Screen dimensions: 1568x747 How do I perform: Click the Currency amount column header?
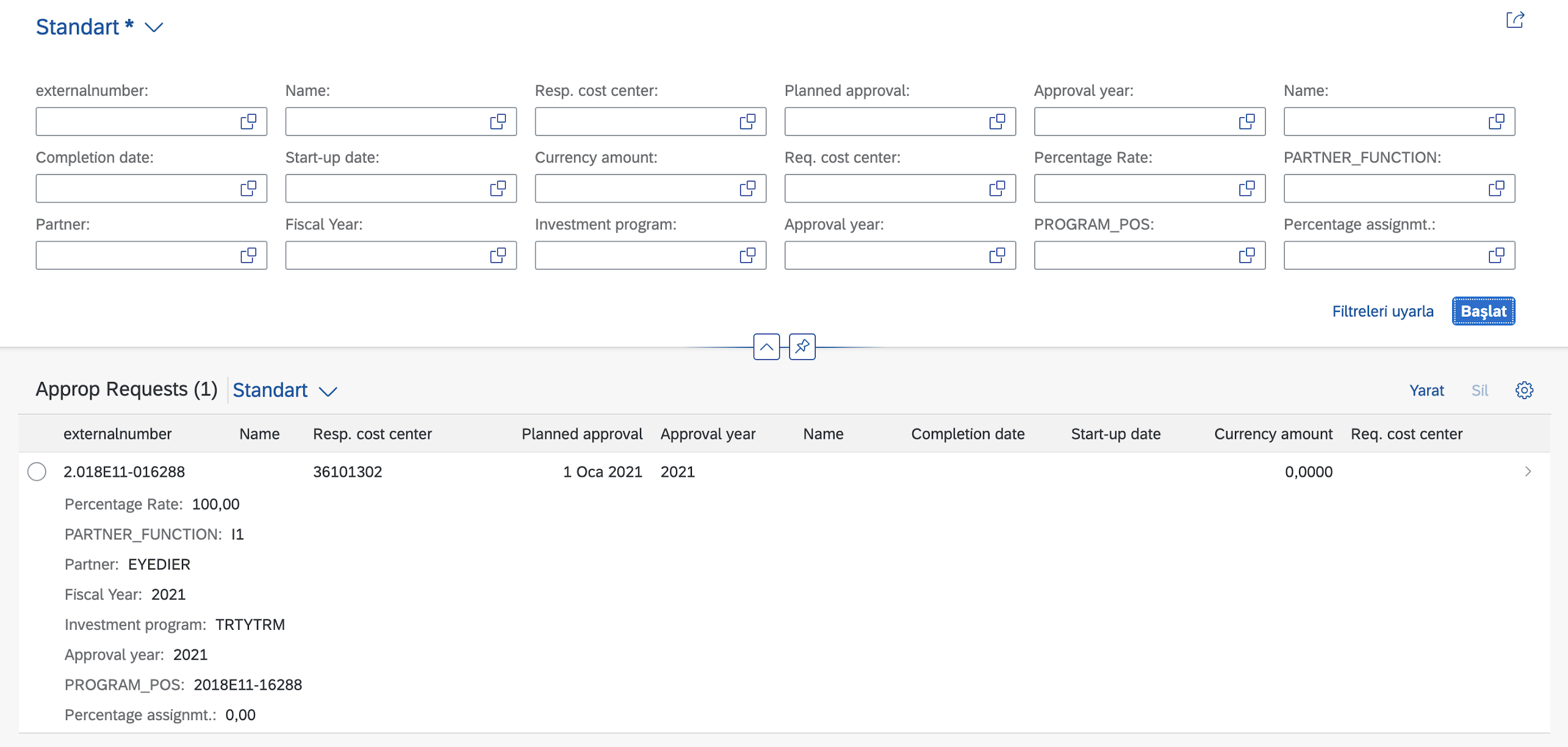click(1273, 434)
